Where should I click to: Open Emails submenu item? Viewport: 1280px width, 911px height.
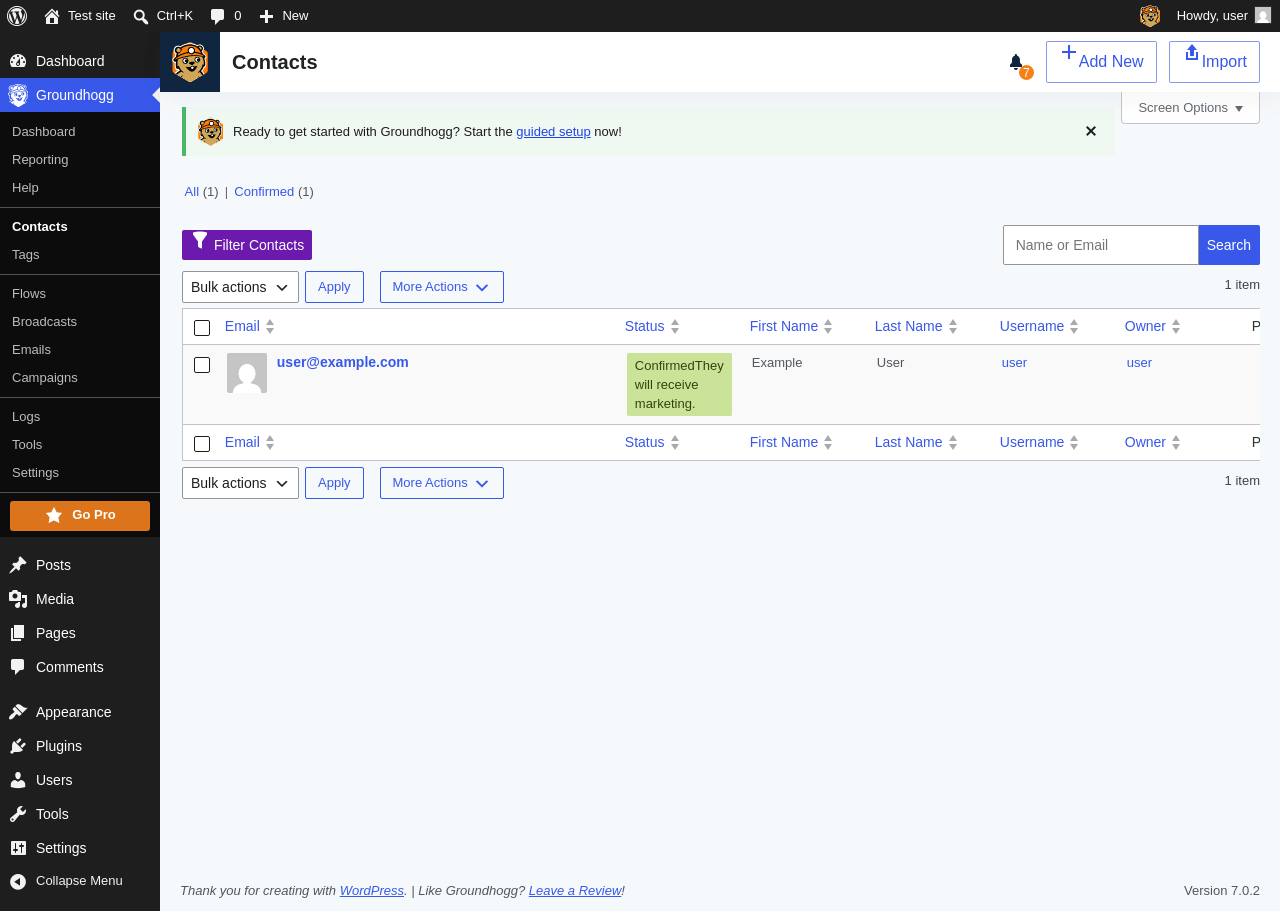click(80, 350)
